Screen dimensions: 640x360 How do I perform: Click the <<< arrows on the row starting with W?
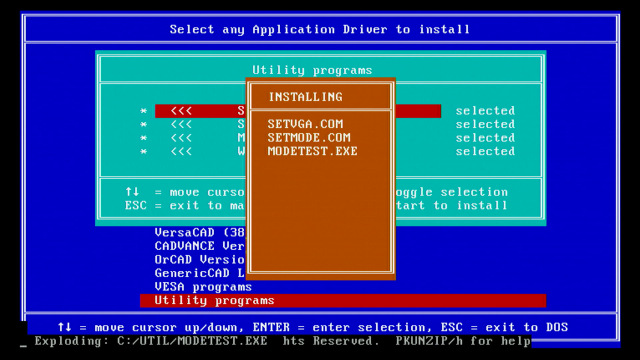[x=181, y=151]
